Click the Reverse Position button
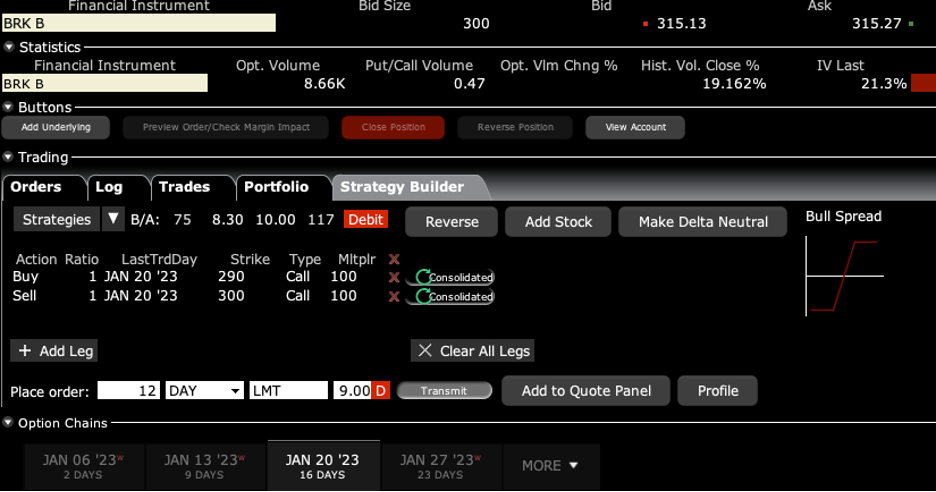Screen dimensions: 936x492 (515, 127)
